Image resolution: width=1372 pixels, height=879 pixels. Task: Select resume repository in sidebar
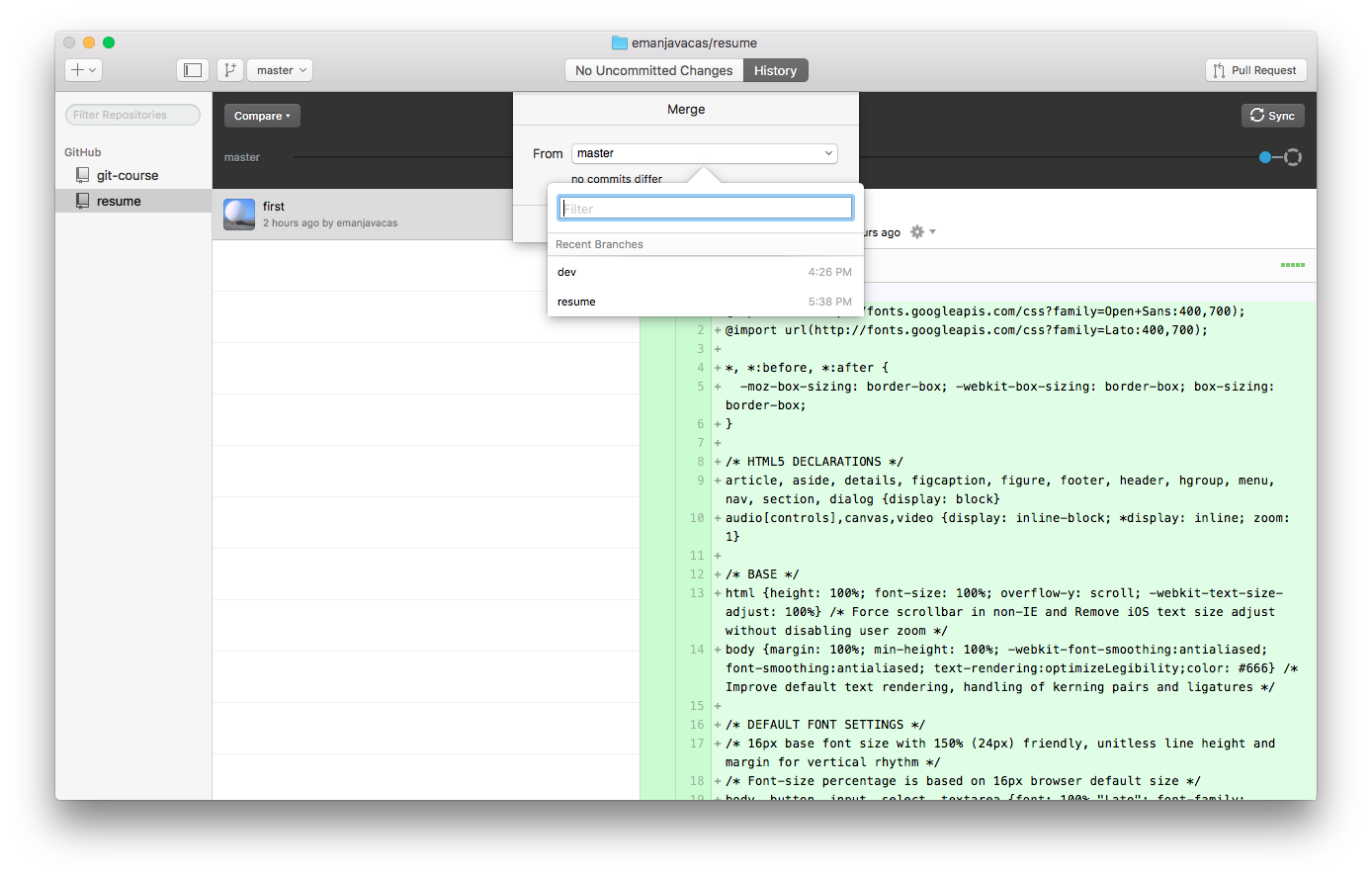[x=133, y=201]
